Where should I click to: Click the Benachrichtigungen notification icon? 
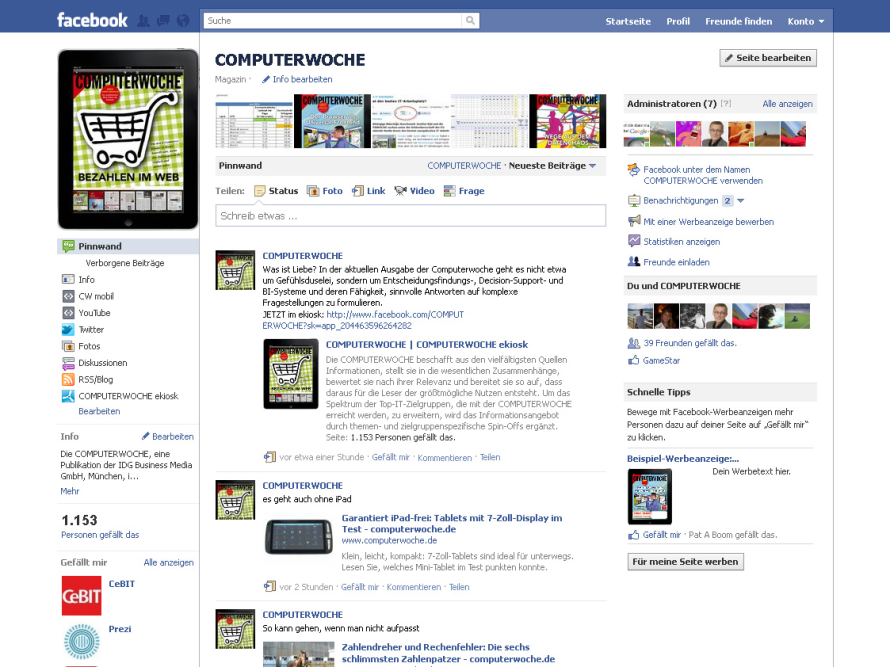(634, 200)
